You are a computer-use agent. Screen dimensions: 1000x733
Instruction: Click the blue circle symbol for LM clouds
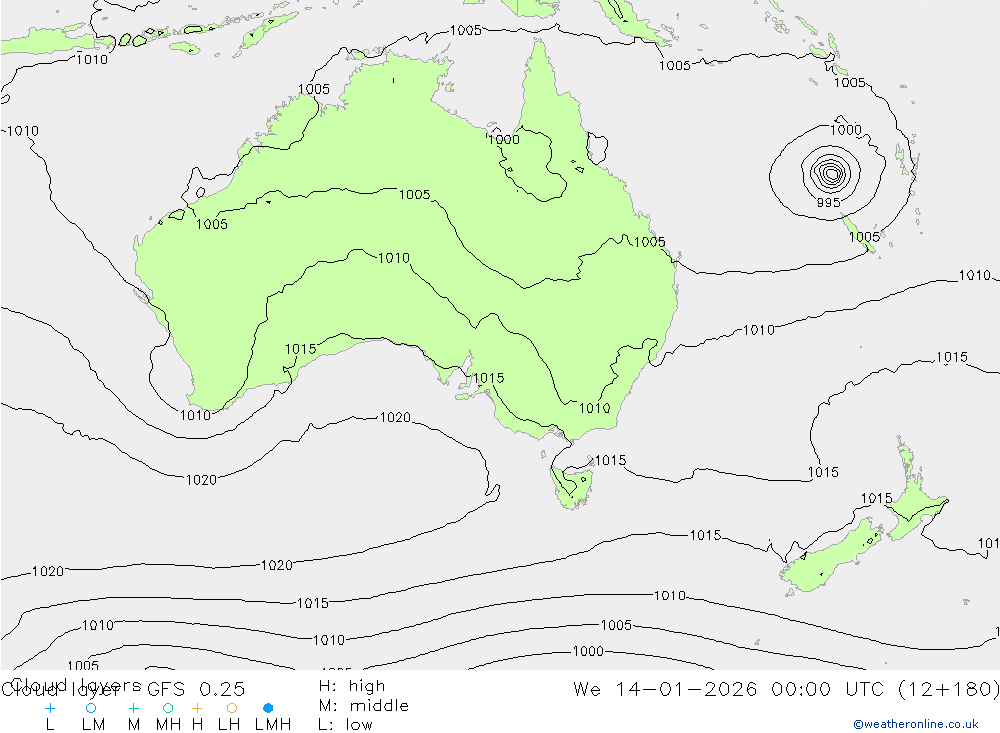[x=91, y=708]
